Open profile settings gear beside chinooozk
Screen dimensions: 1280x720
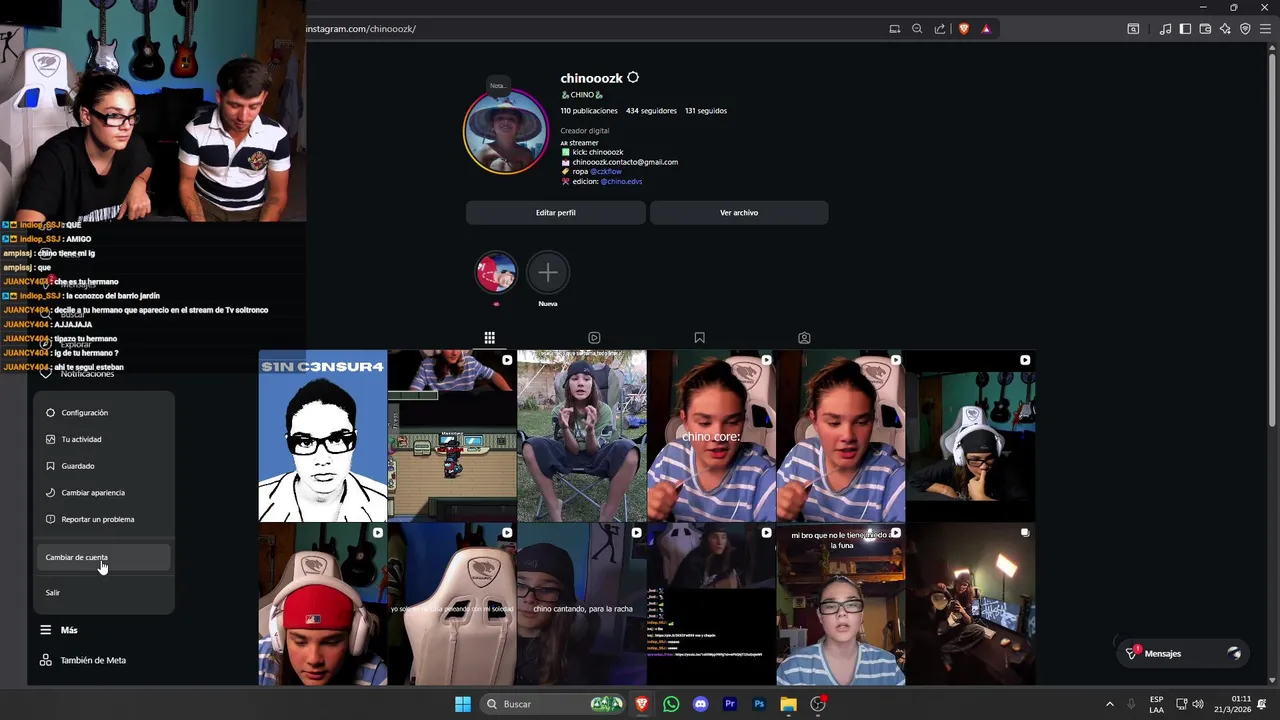click(x=632, y=77)
